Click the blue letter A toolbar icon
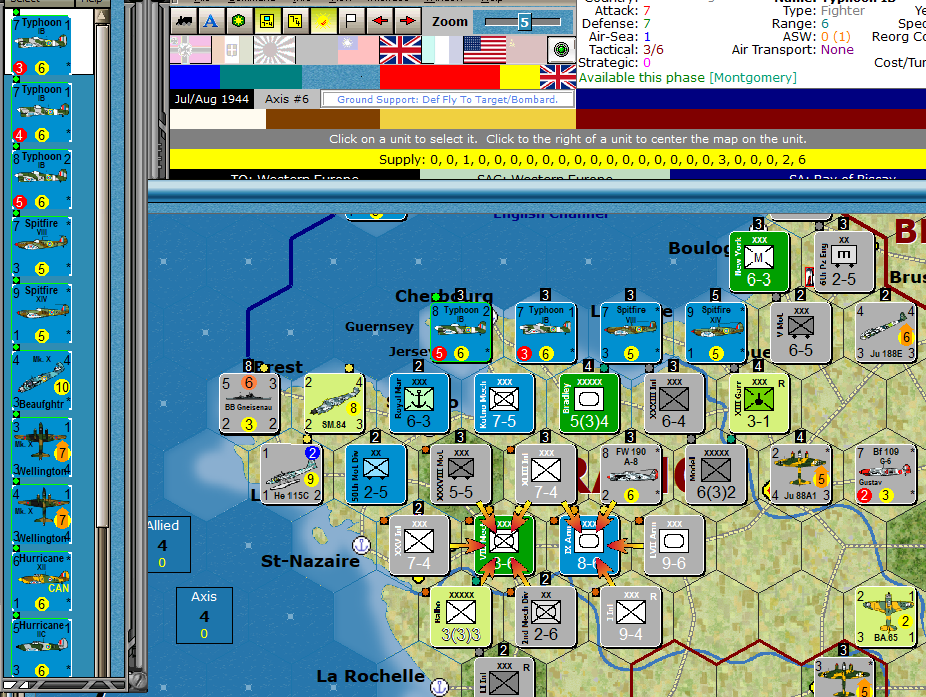 click(x=211, y=21)
